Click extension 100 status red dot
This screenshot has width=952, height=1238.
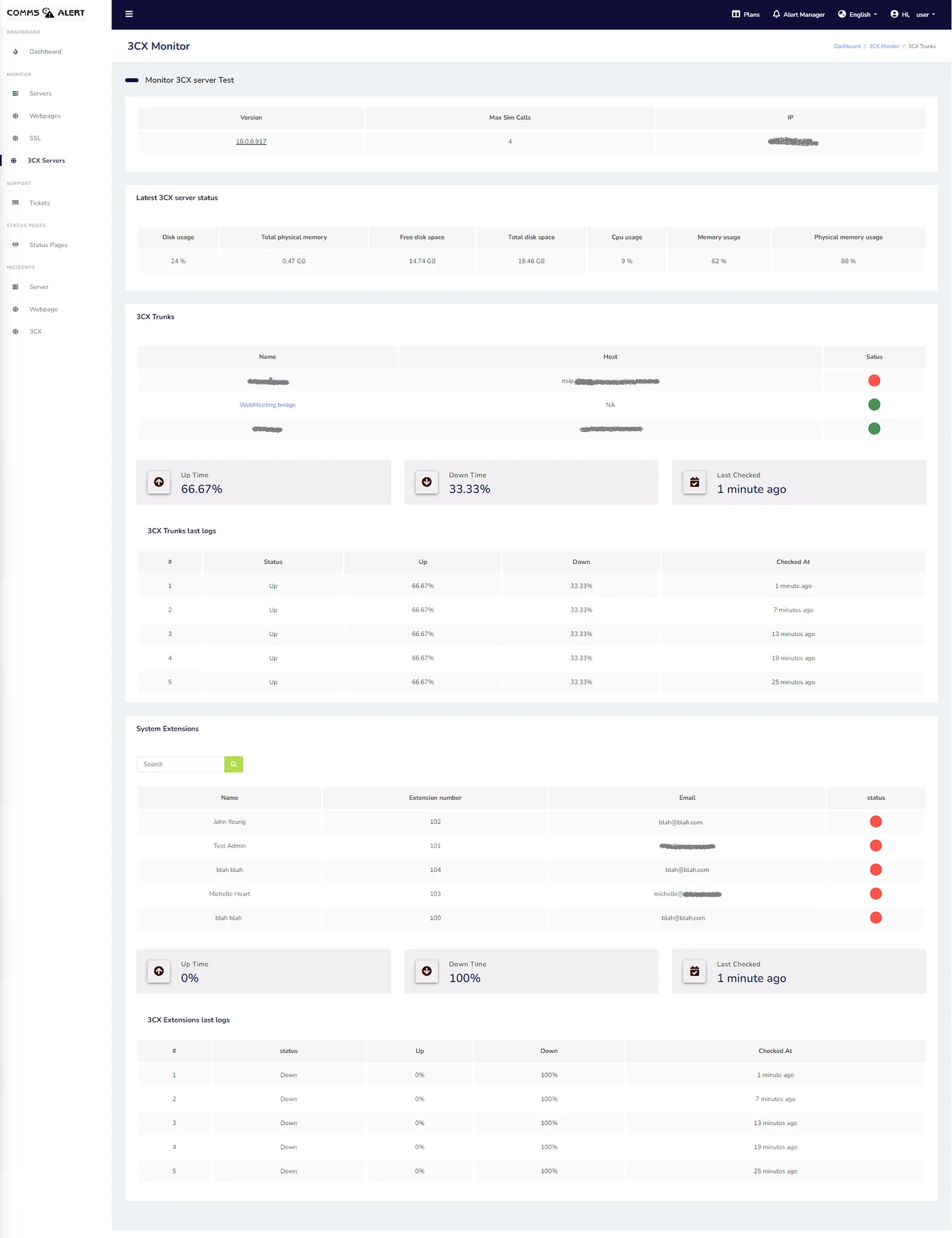(876, 918)
